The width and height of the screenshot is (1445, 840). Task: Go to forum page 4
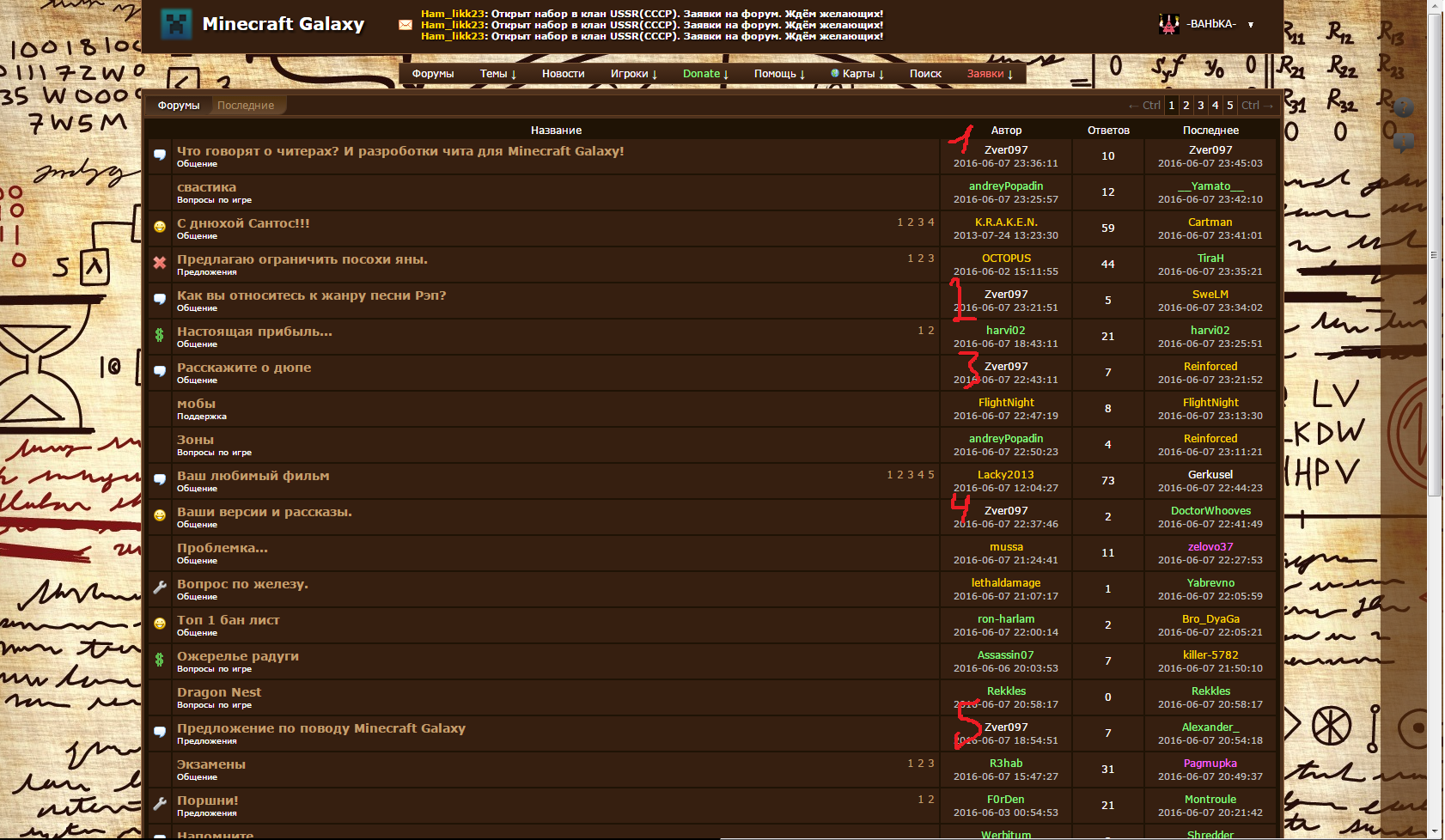pyautogui.click(x=1216, y=106)
